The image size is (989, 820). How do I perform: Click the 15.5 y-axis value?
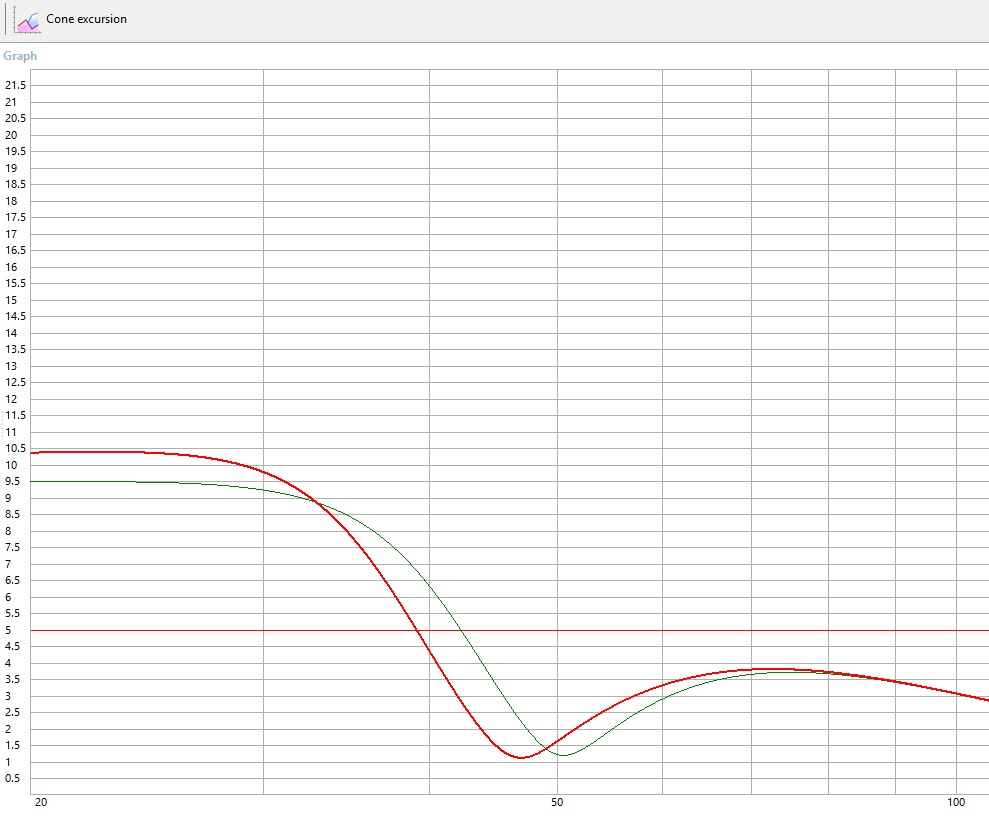(x=16, y=283)
